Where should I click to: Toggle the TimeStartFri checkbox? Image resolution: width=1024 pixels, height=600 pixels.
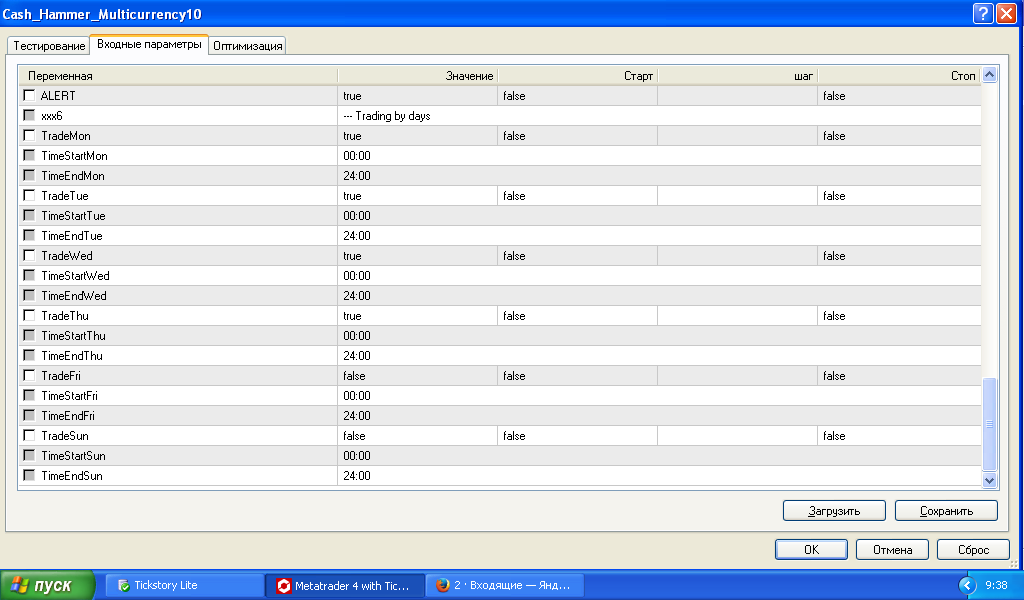tap(29, 396)
